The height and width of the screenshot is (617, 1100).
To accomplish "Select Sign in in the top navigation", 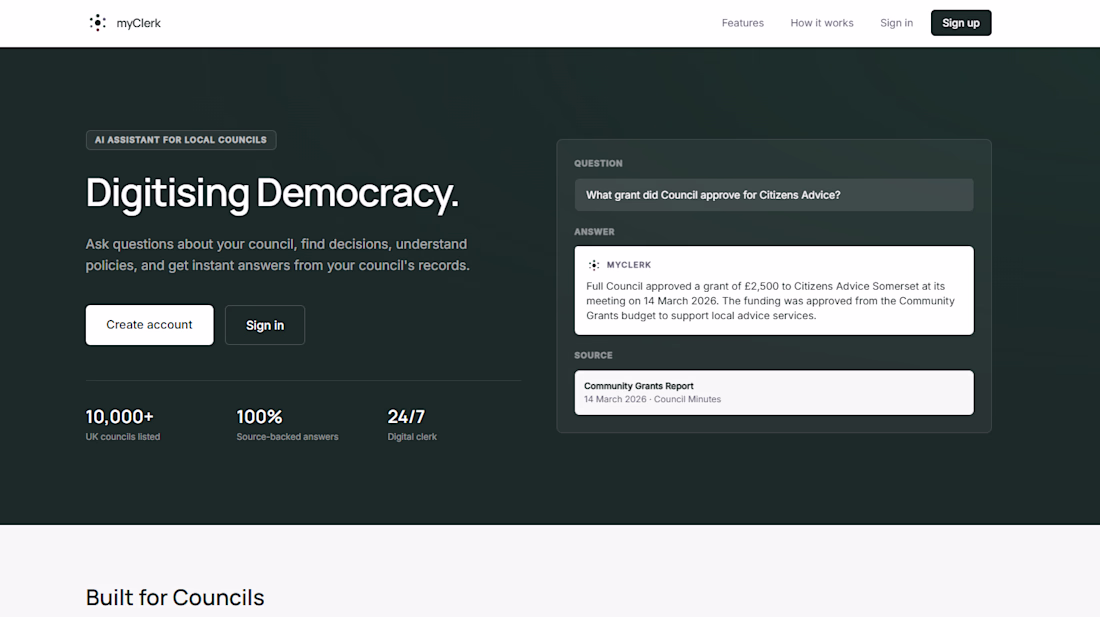I will [x=896, y=23].
